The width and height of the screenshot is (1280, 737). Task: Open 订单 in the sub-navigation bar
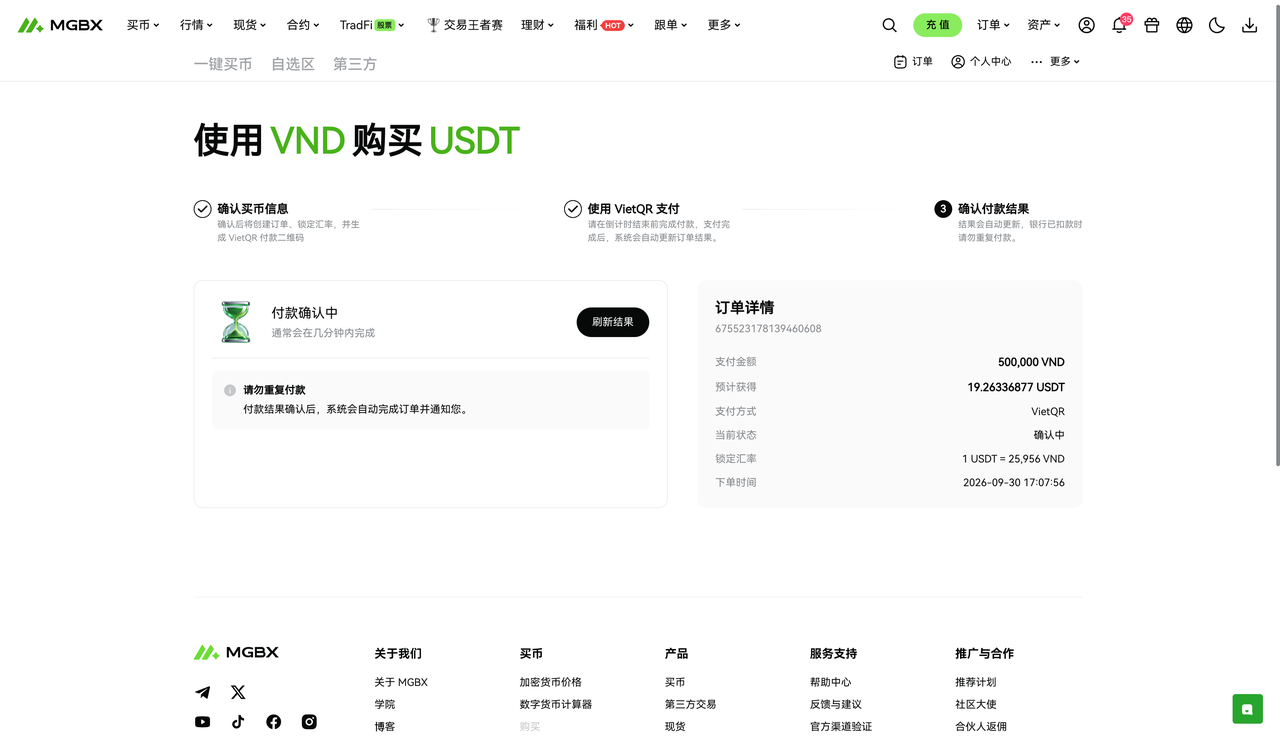click(913, 62)
